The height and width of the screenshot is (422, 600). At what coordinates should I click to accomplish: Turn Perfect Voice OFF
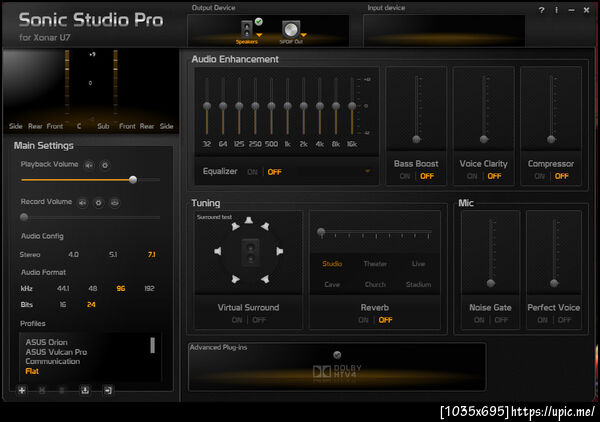[x=565, y=320]
